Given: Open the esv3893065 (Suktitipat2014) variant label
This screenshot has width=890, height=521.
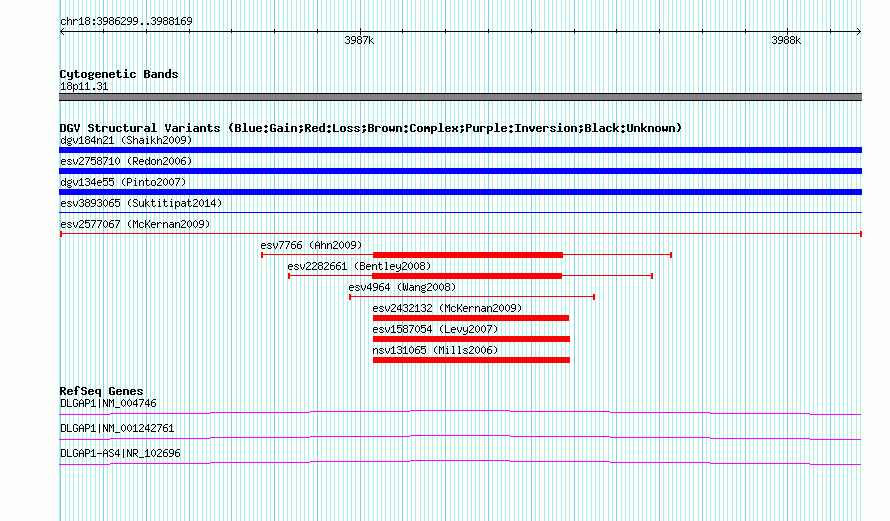Looking at the screenshot, I should click(141, 203).
